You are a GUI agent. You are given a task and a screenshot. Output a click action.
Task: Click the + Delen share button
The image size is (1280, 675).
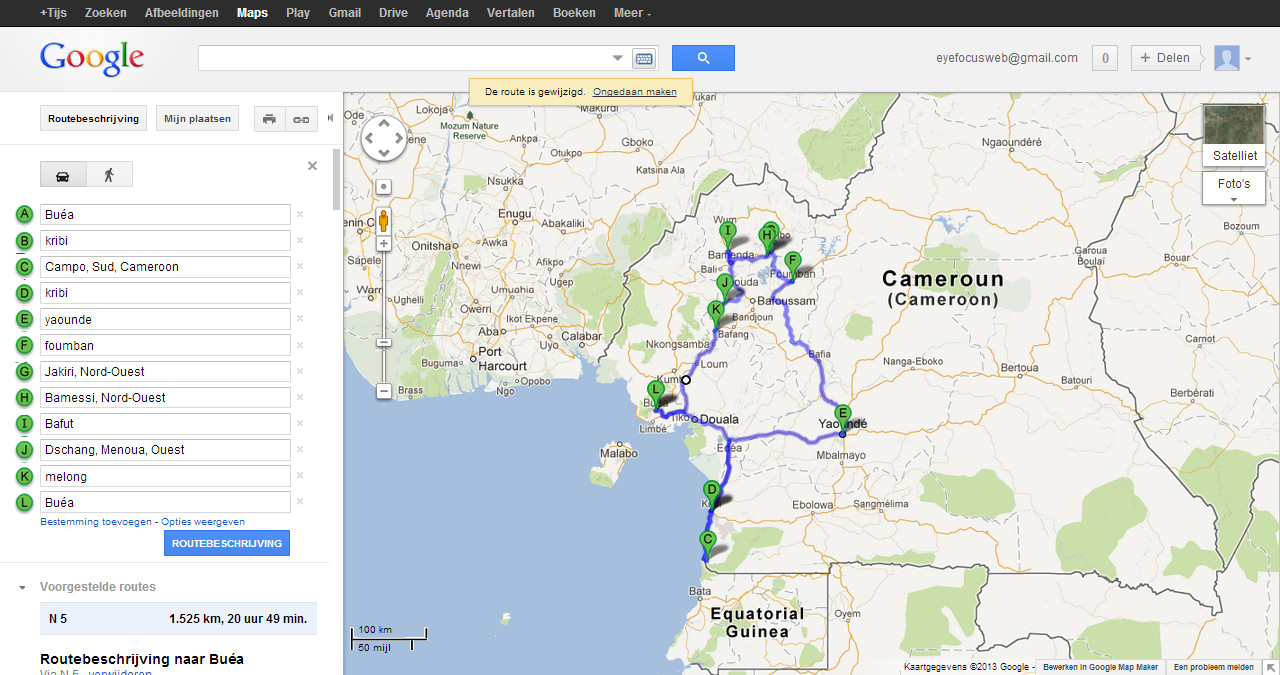coord(1166,58)
